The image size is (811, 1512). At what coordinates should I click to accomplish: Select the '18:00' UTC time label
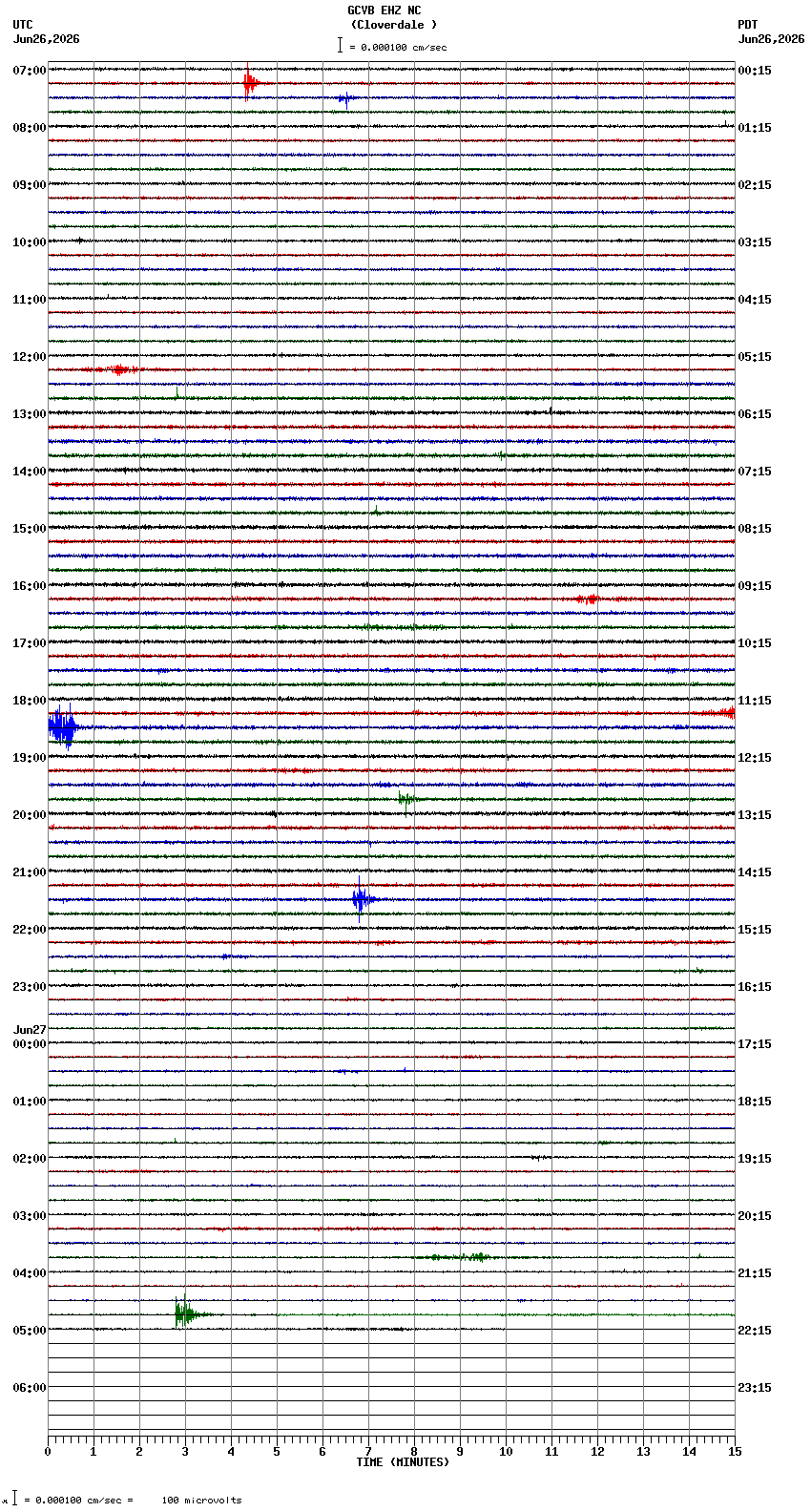(x=30, y=701)
